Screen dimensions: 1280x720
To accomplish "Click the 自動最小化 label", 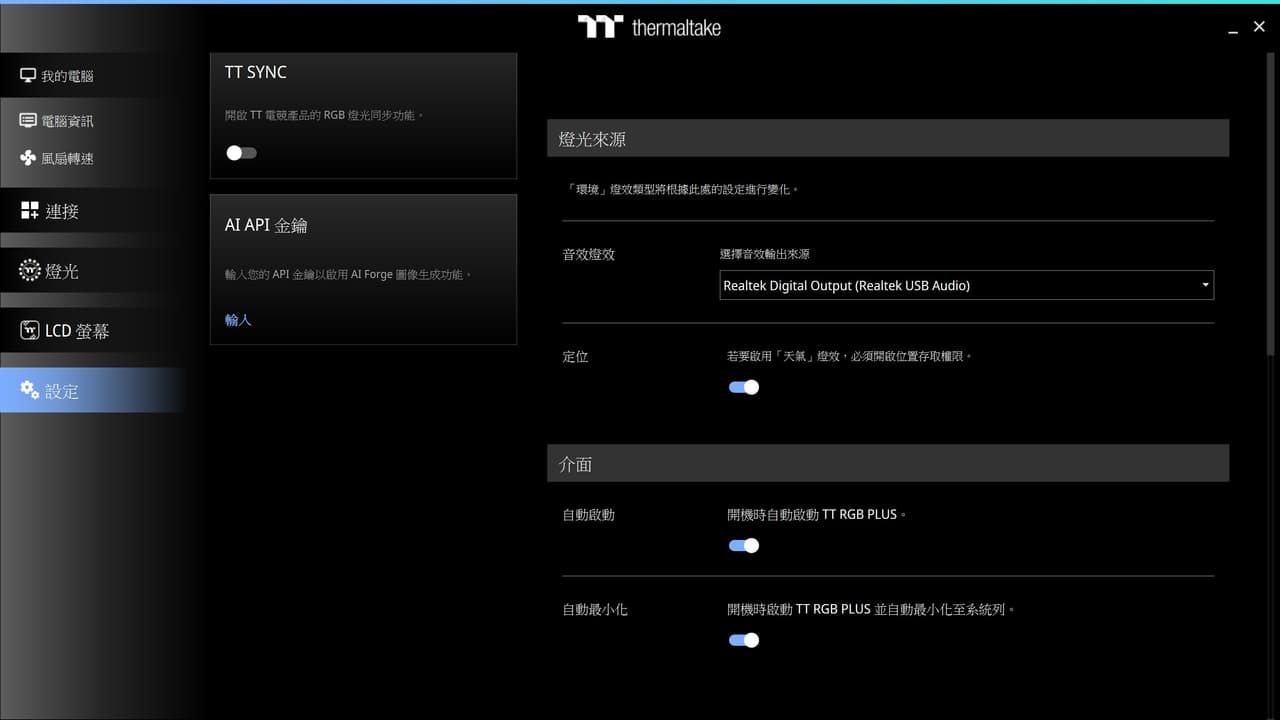I will point(595,609).
